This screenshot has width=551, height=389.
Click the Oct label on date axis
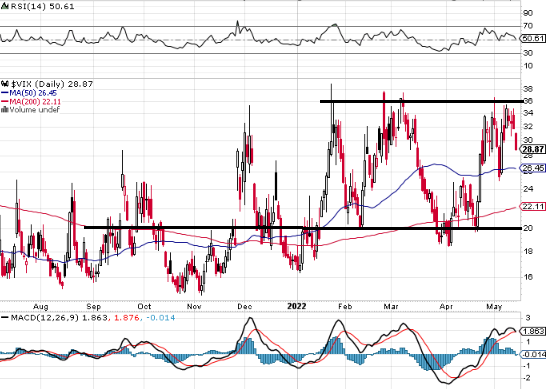click(144, 306)
